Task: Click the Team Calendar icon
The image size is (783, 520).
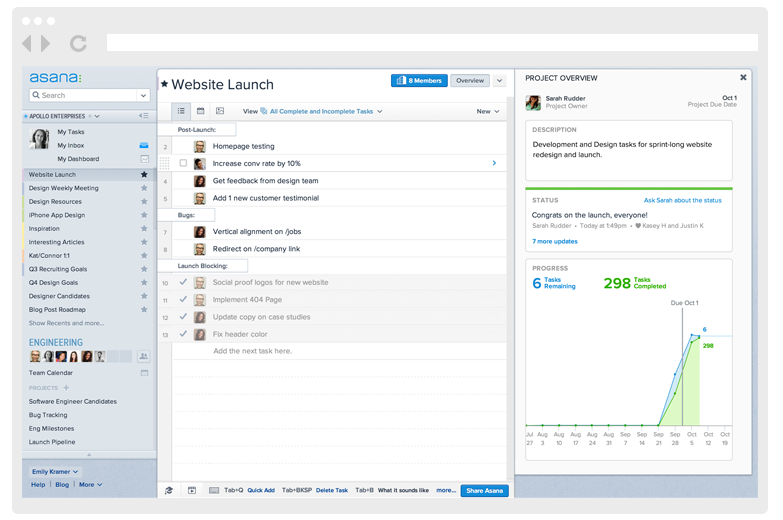Action: pos(144,373)
